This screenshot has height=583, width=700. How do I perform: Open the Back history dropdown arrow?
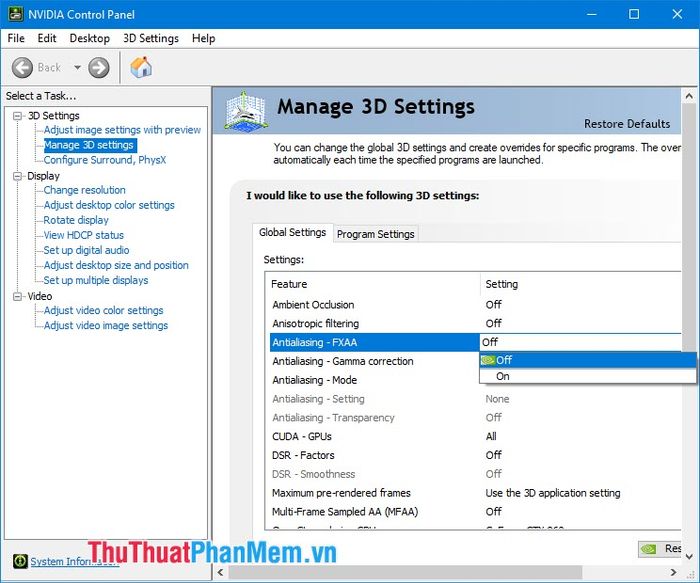point(77,68)
